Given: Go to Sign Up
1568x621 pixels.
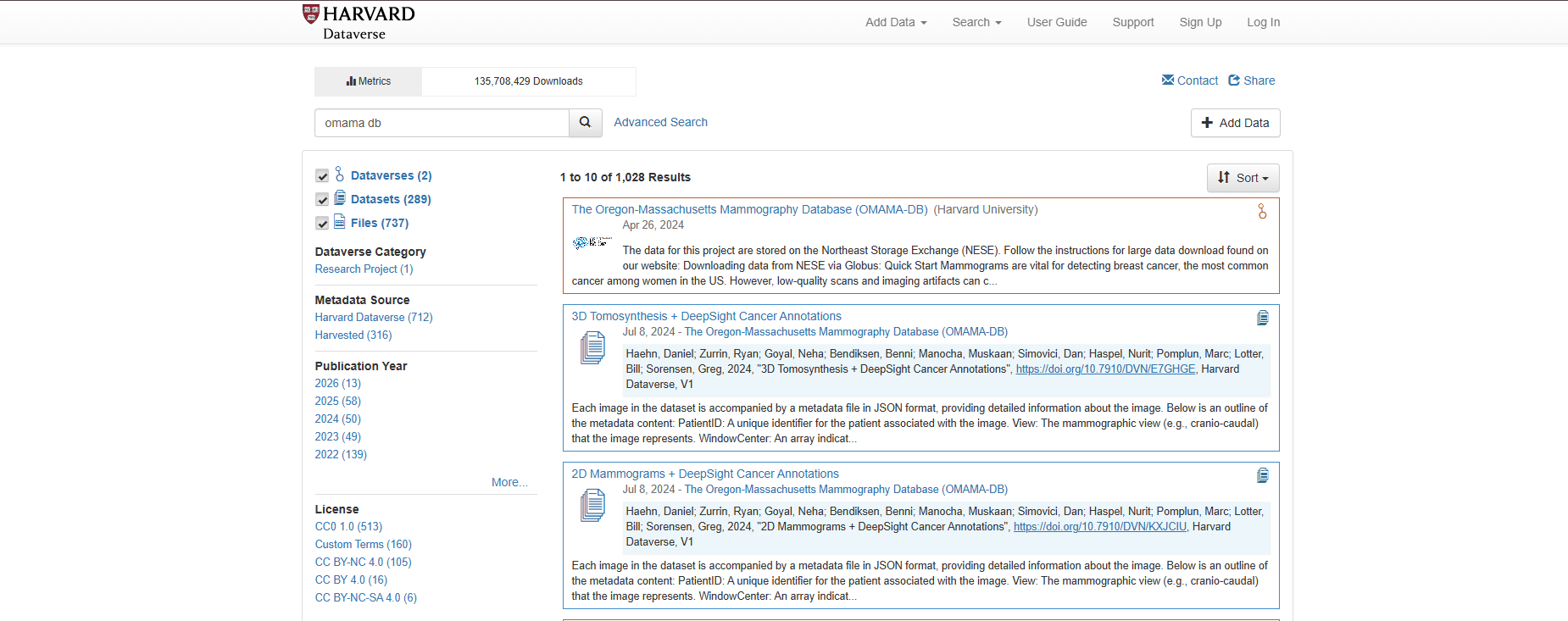Looking at the screenshot, I should pyautogui.click(x=1200, y=22).
